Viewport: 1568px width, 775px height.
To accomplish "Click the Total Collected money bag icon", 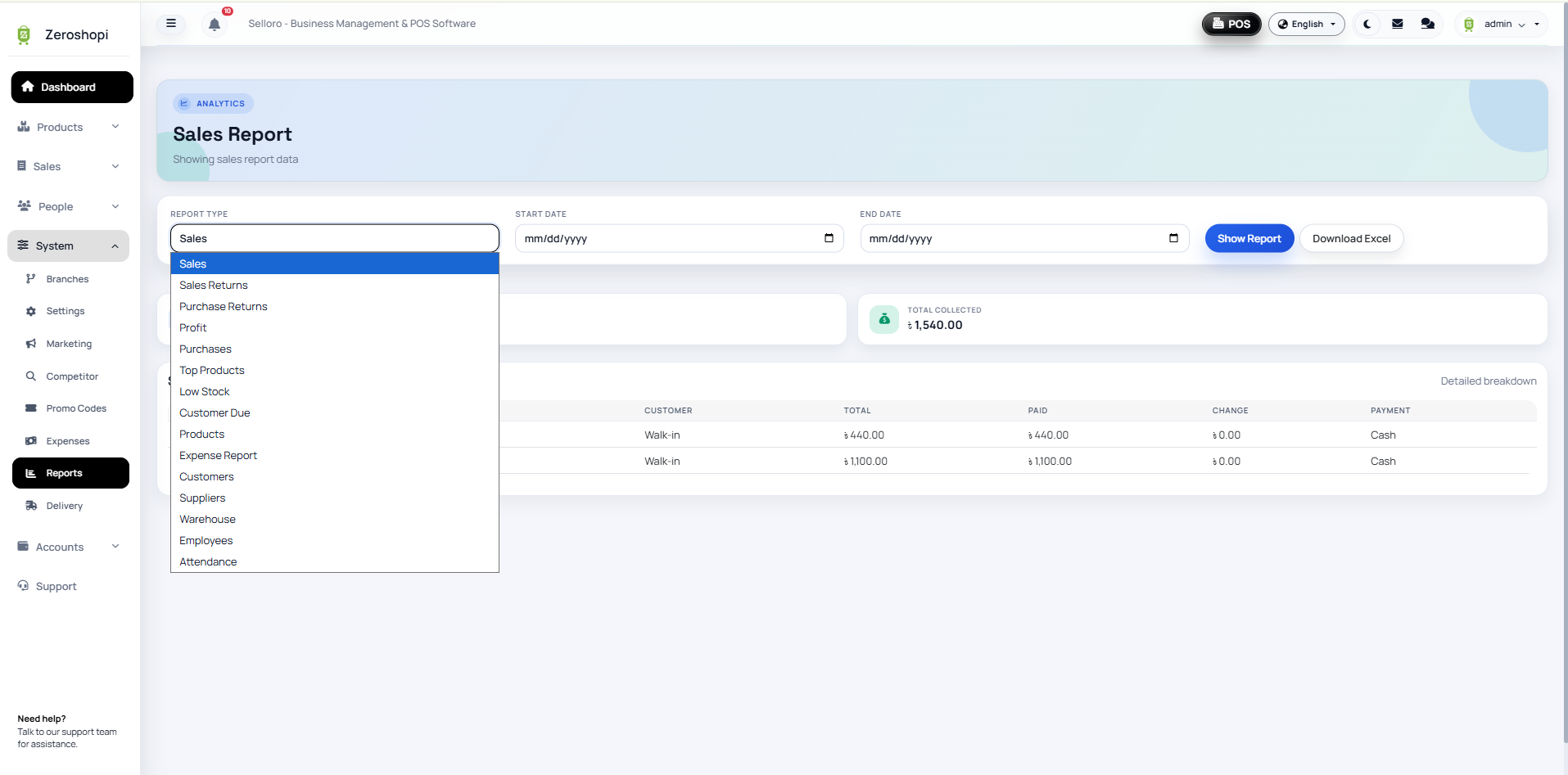I will point(884,319).
